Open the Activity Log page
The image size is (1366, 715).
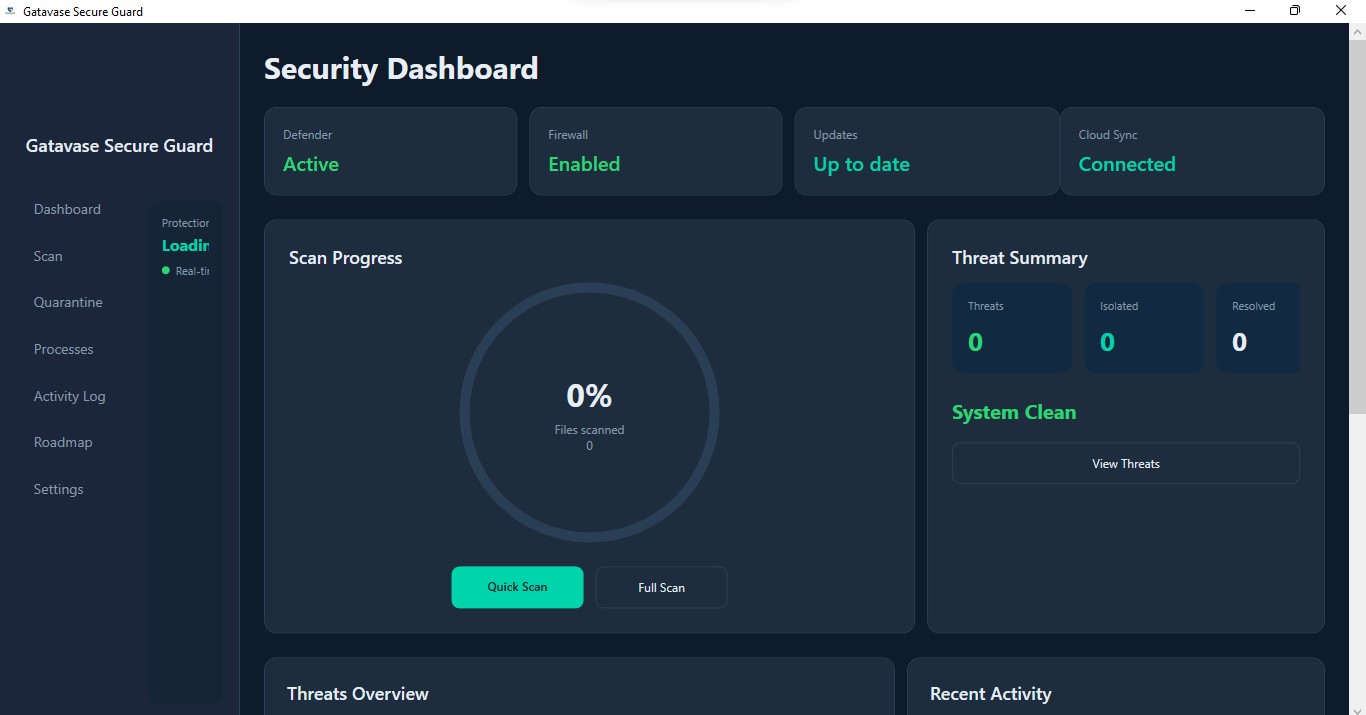click(x=69, y=396)
